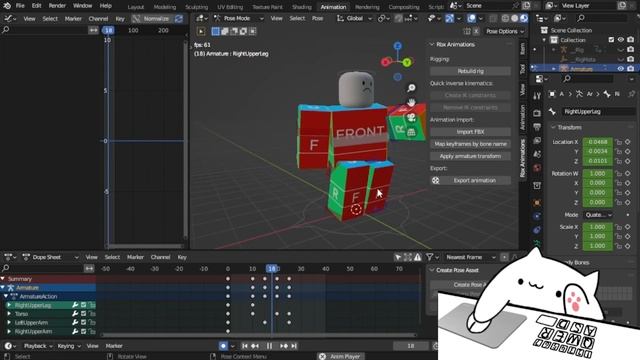Hide Armature with eye icon in outliner

click(621, 69)
